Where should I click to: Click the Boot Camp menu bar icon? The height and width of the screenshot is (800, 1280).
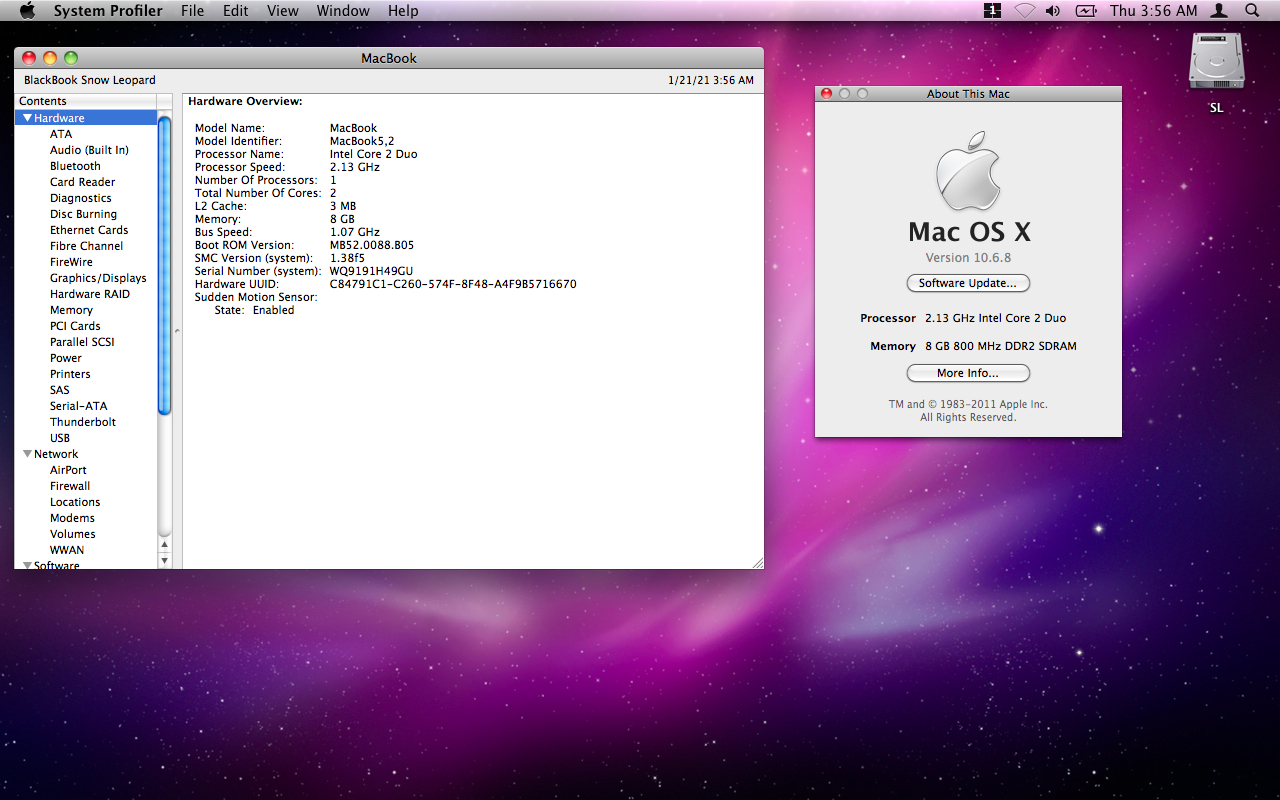tap(992, 10)
